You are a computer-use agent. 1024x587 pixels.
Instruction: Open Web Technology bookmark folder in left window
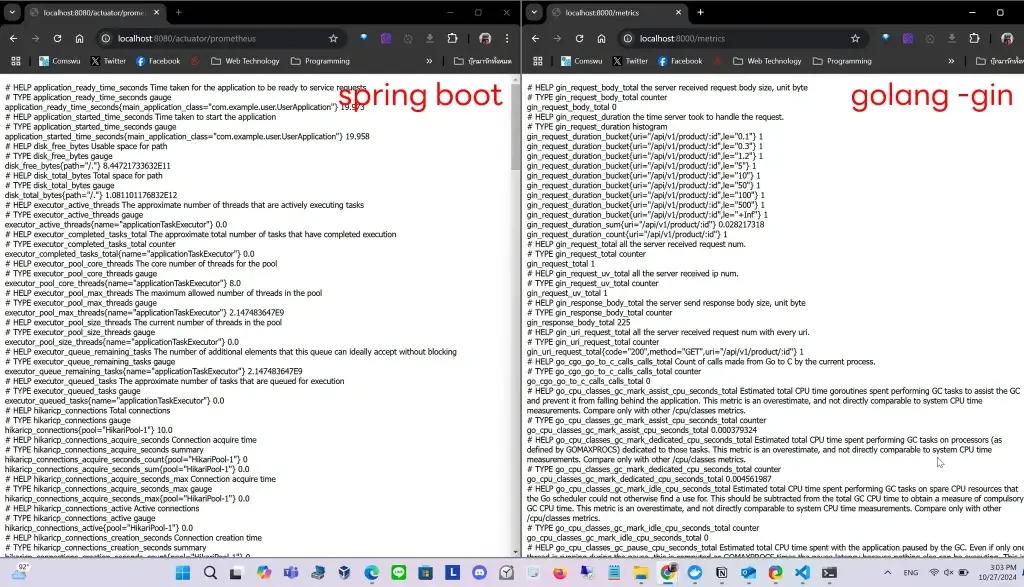[x=246, y=61]
